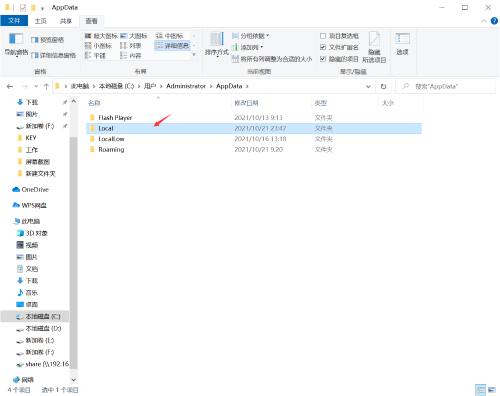Select the LocalLow folder icon

point(92,139)
